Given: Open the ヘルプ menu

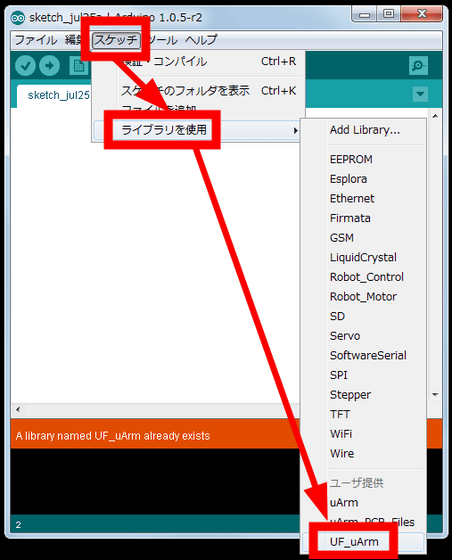Looking at the screenshot, I should tap(201, 40).
